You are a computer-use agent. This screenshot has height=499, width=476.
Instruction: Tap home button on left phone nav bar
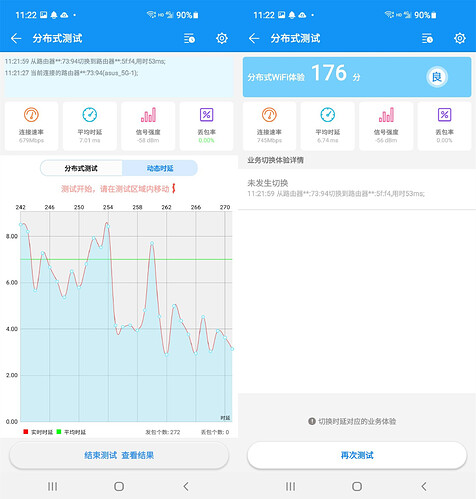pyautogui.click(x=119, y=486)
